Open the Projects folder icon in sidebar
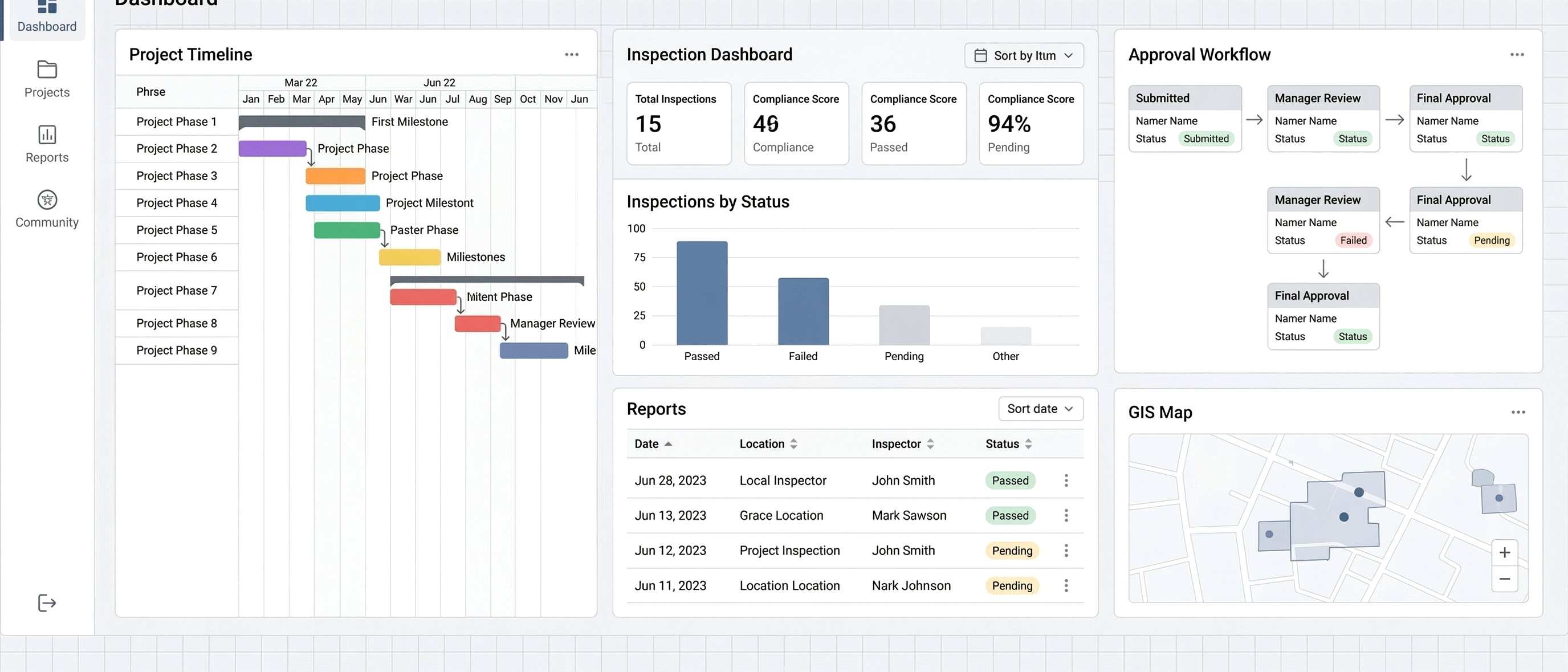The image size is (1568, 672). coord(47,70)
